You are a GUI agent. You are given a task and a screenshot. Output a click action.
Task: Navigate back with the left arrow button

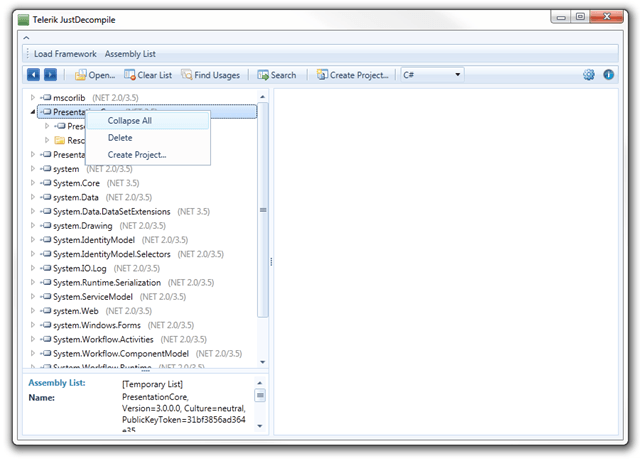(33, 75)
